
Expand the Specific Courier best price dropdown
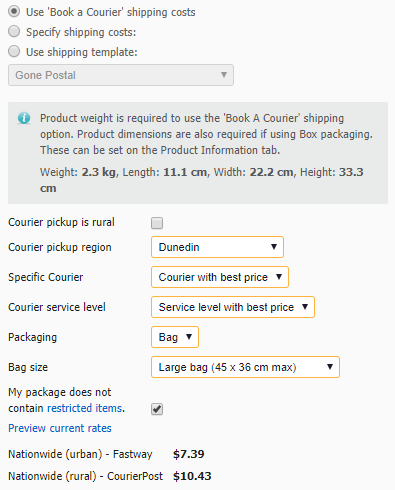[220, 277]
